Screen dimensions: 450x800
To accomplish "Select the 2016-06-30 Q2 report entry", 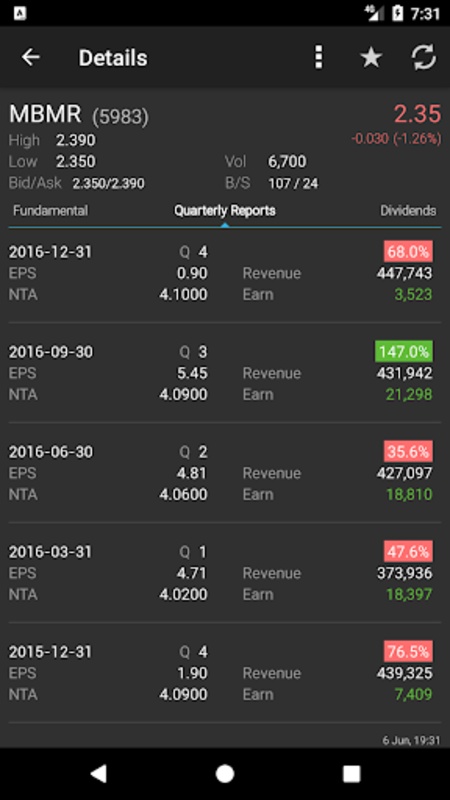I will point(225,473).
